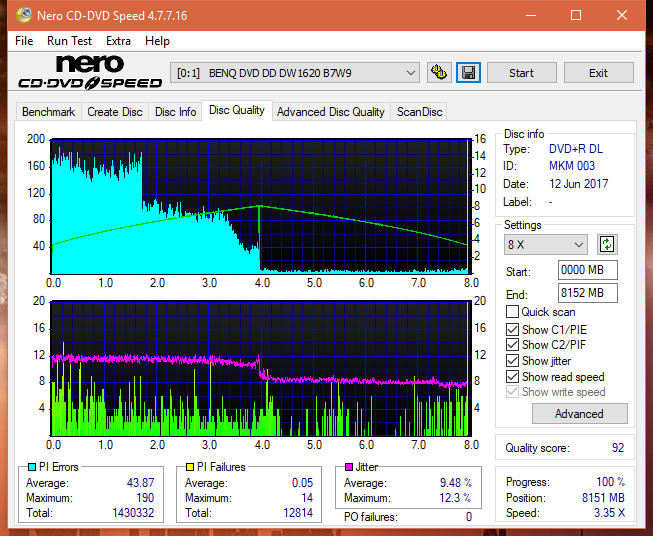Open the Help menu

pyautogui.click(x=157, y=41)
